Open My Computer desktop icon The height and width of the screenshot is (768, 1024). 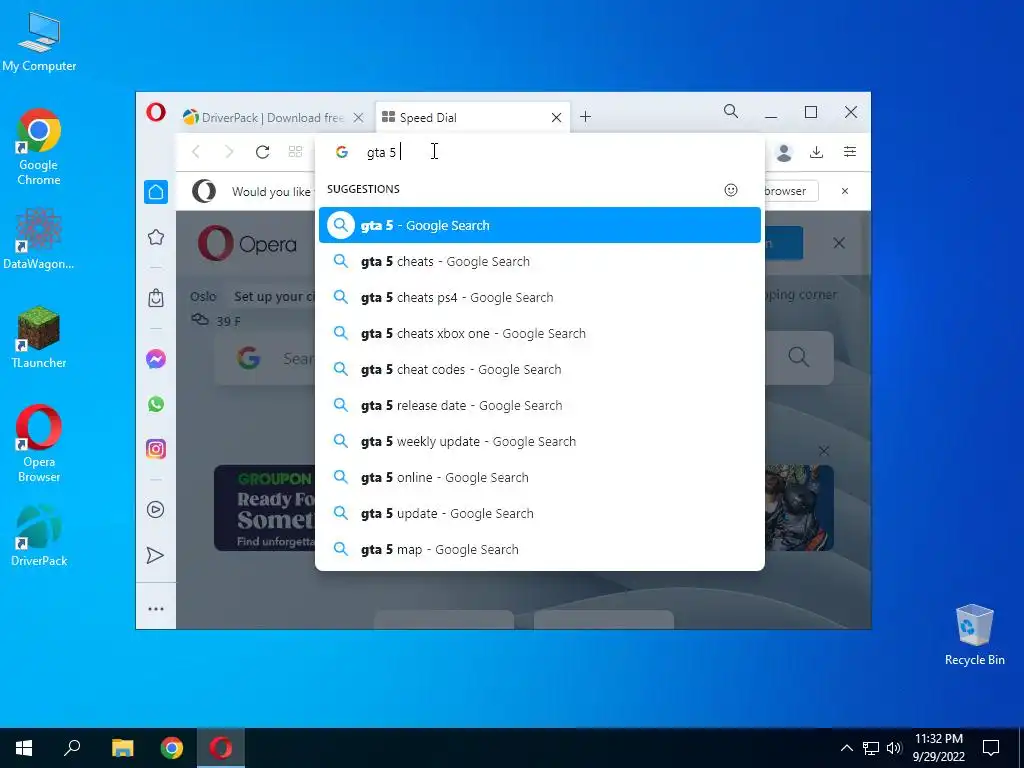pyautogui.click(x=39, y=42)
